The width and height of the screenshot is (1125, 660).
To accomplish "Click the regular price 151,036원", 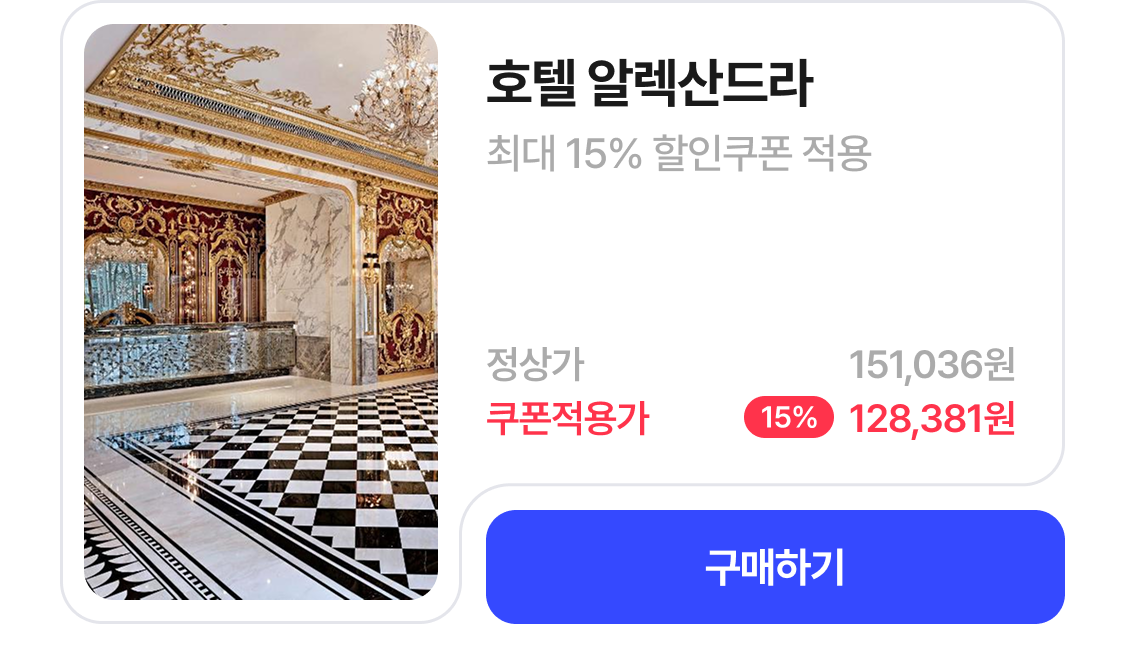I will point(932,364).
